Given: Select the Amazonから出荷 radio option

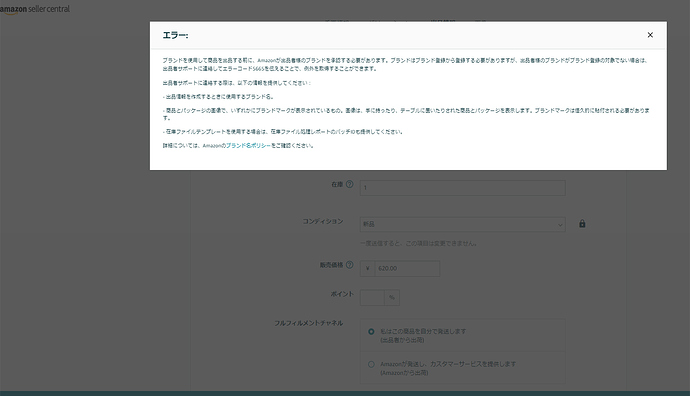Looking at the screenshot, I should (371, 364).
